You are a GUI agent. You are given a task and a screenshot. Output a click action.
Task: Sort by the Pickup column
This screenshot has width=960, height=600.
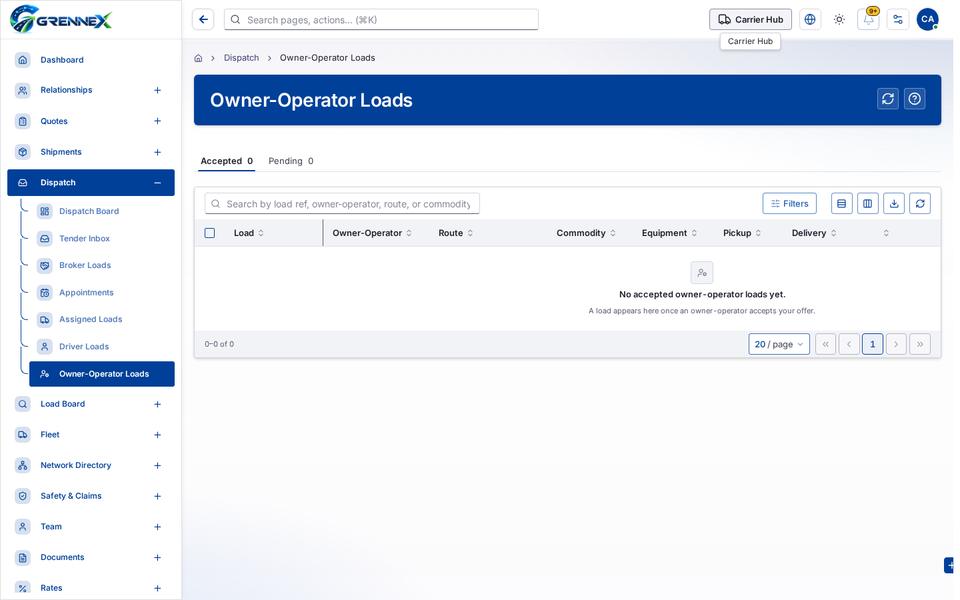click(x=741, y=233)
